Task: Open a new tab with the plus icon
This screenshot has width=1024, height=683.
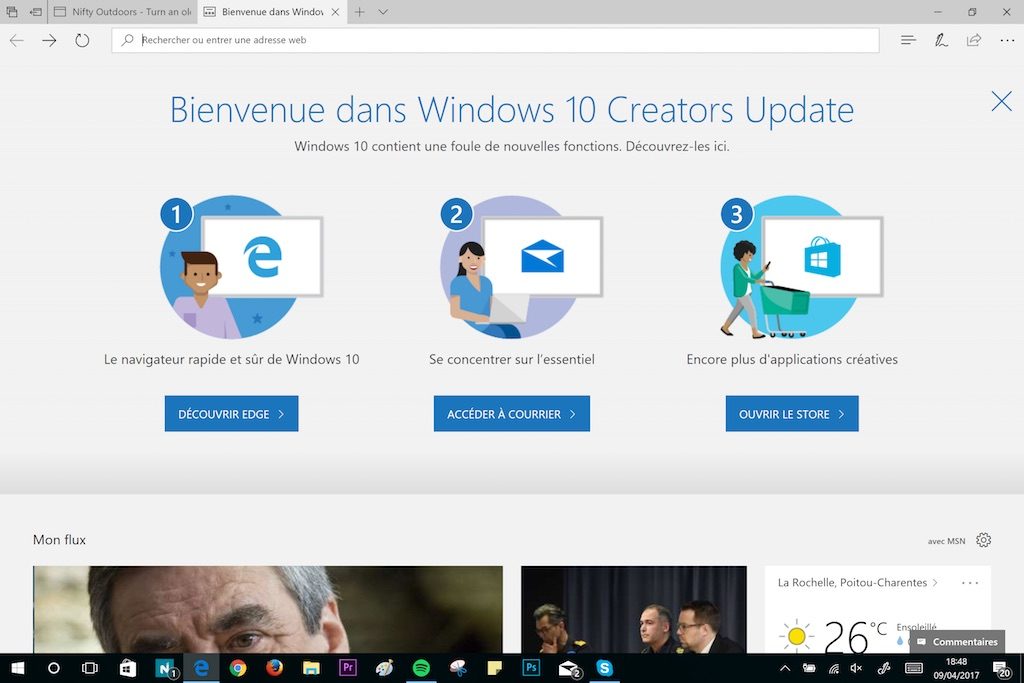Action: click(x=359, y=12)
